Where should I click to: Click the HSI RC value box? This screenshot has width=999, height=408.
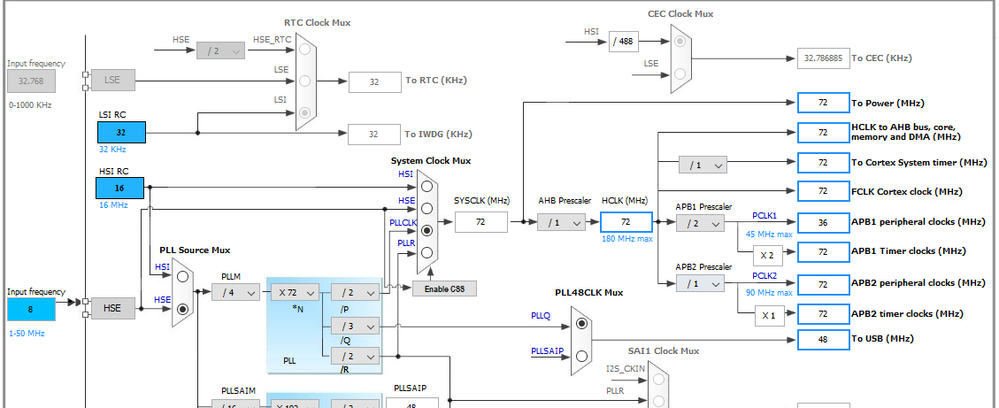pyautogui.click(x=120, y=188)
